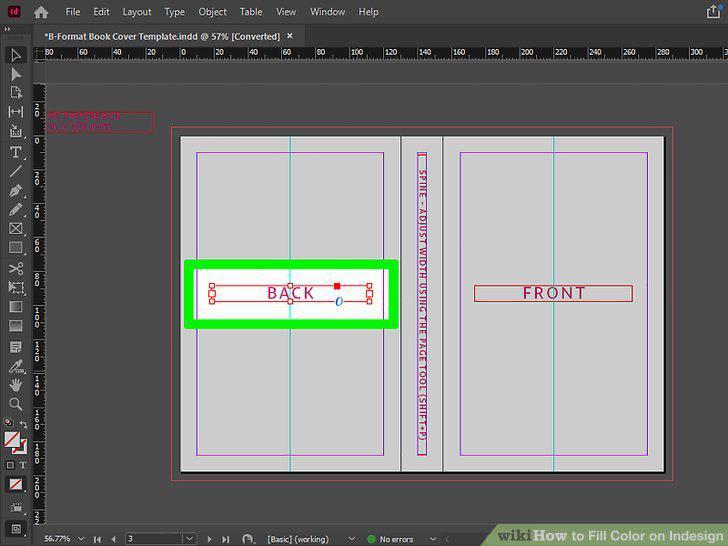Go to the Home screen

tap(41, 12)
